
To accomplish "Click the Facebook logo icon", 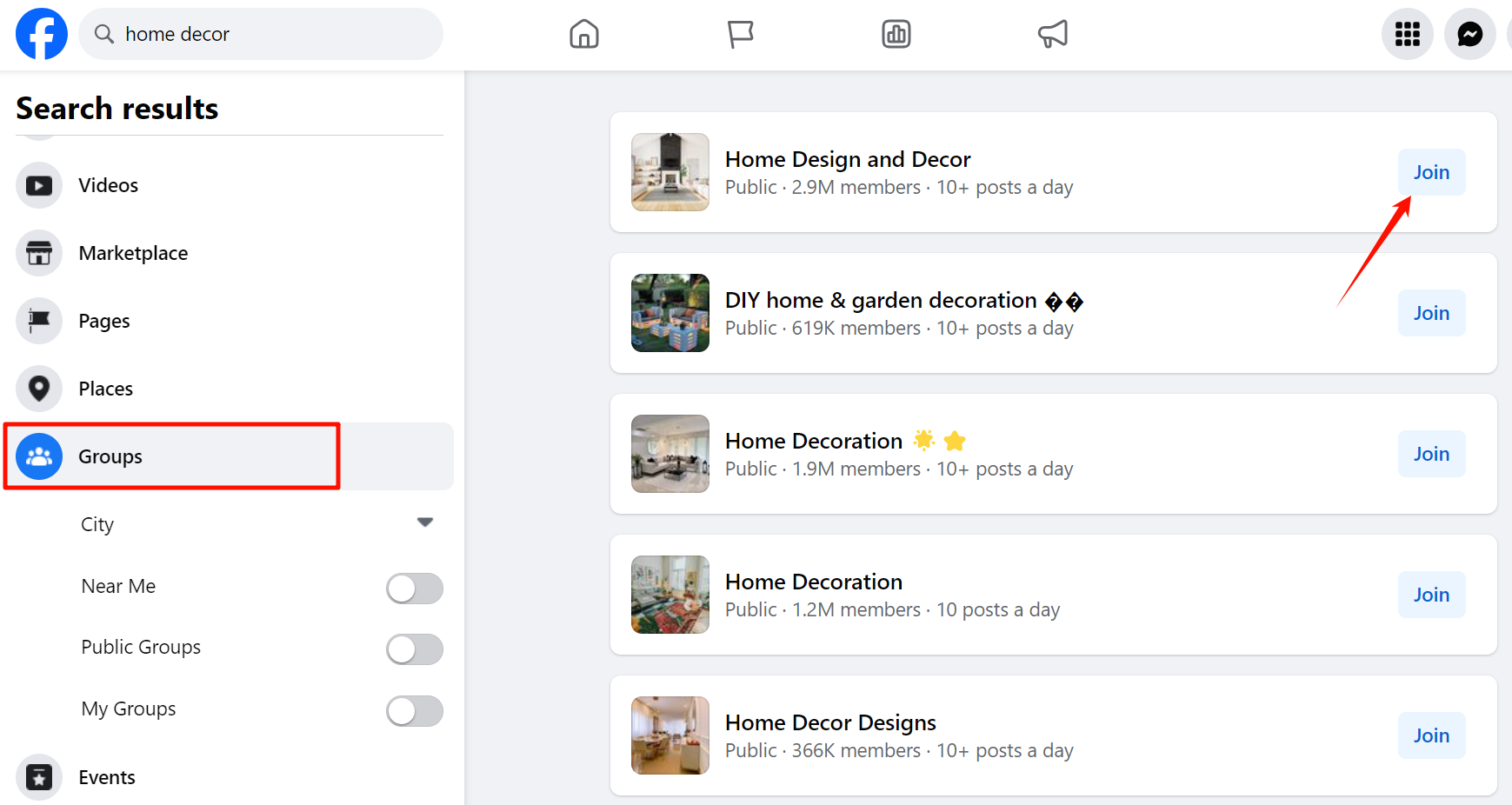I will point(42,34).
